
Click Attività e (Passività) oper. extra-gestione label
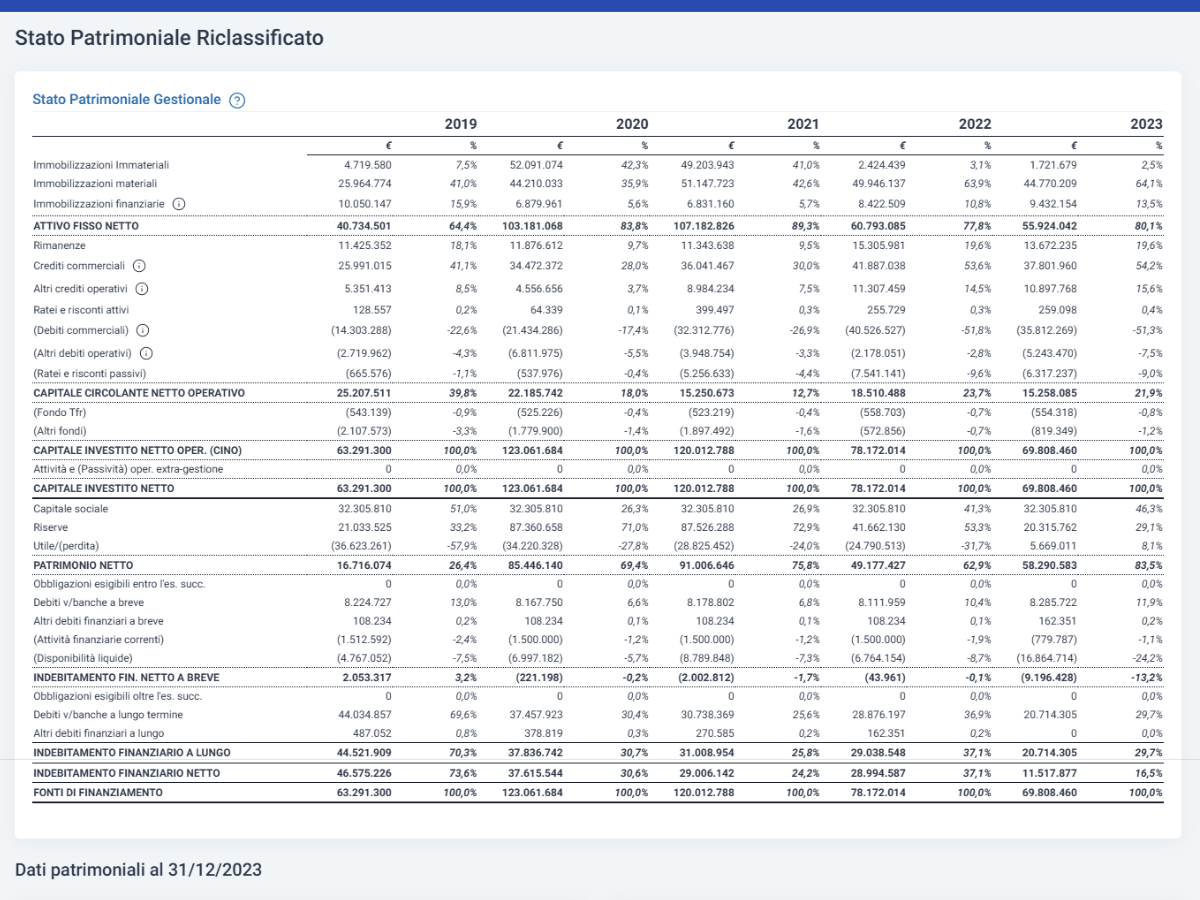point(128,469)
